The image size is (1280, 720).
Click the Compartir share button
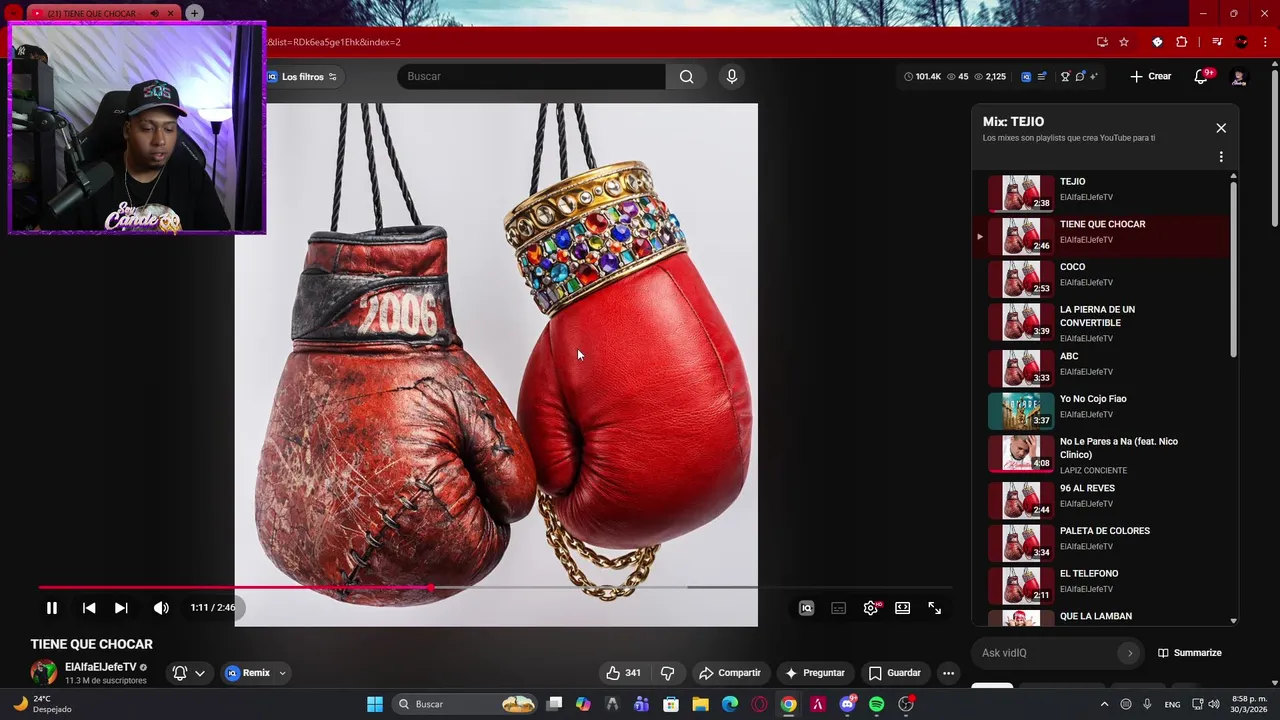(x=730, y=673)
